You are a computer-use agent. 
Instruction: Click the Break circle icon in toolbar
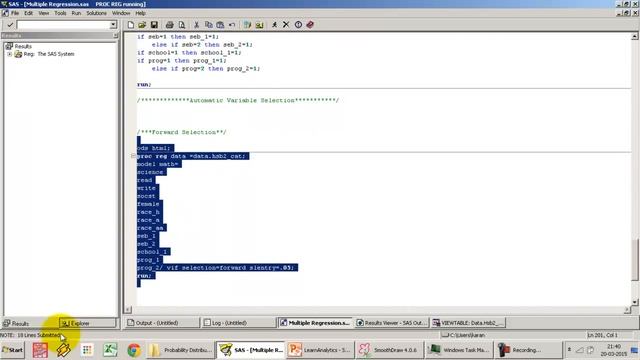click(x=298, y=25)
